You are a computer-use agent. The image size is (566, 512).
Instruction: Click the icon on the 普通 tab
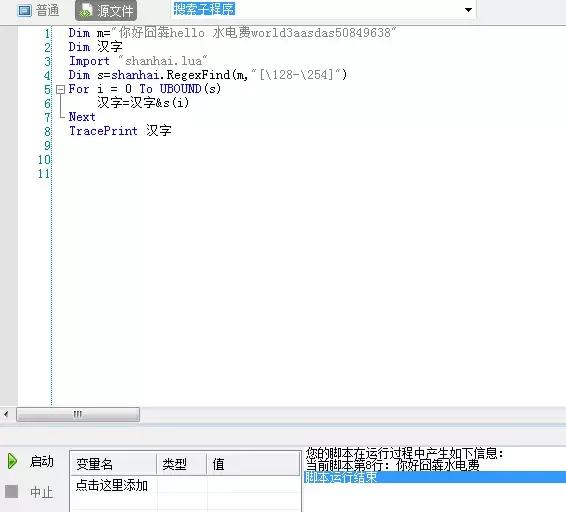[25, 10]
